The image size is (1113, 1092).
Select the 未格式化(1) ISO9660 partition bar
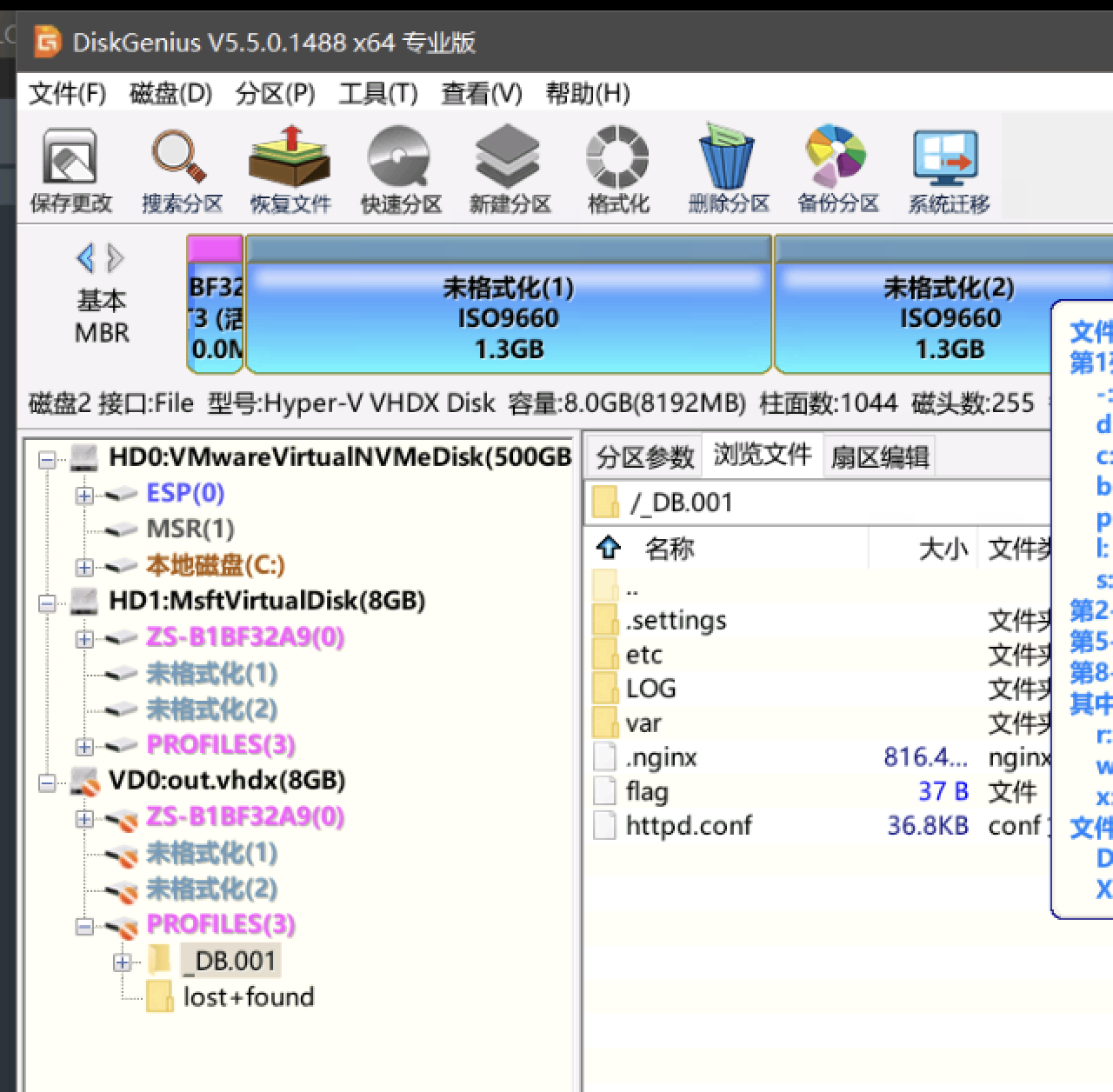pyautogui.click(x=509, y=304)
